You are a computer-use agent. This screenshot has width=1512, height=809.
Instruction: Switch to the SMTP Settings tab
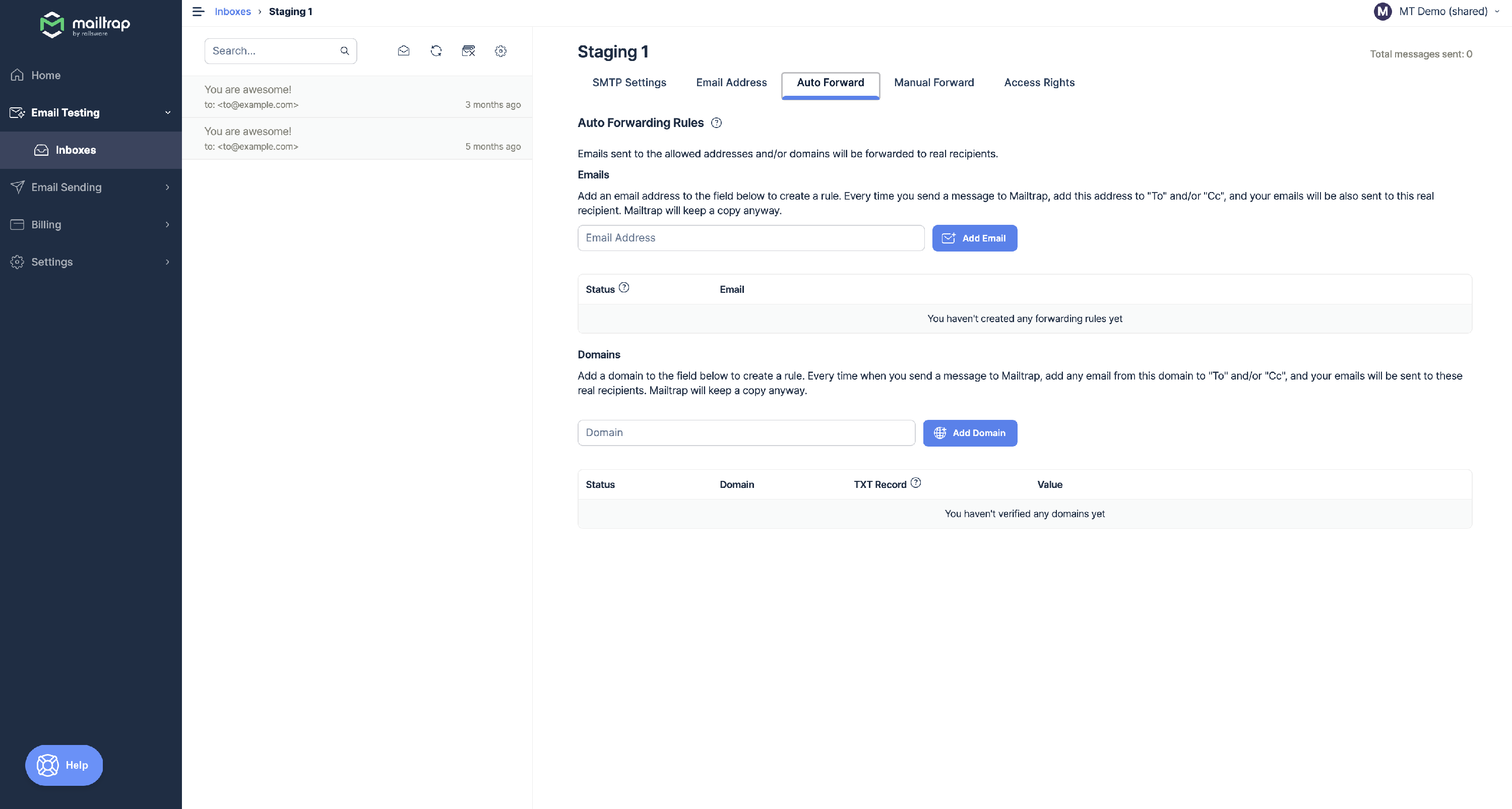[628, 83]
